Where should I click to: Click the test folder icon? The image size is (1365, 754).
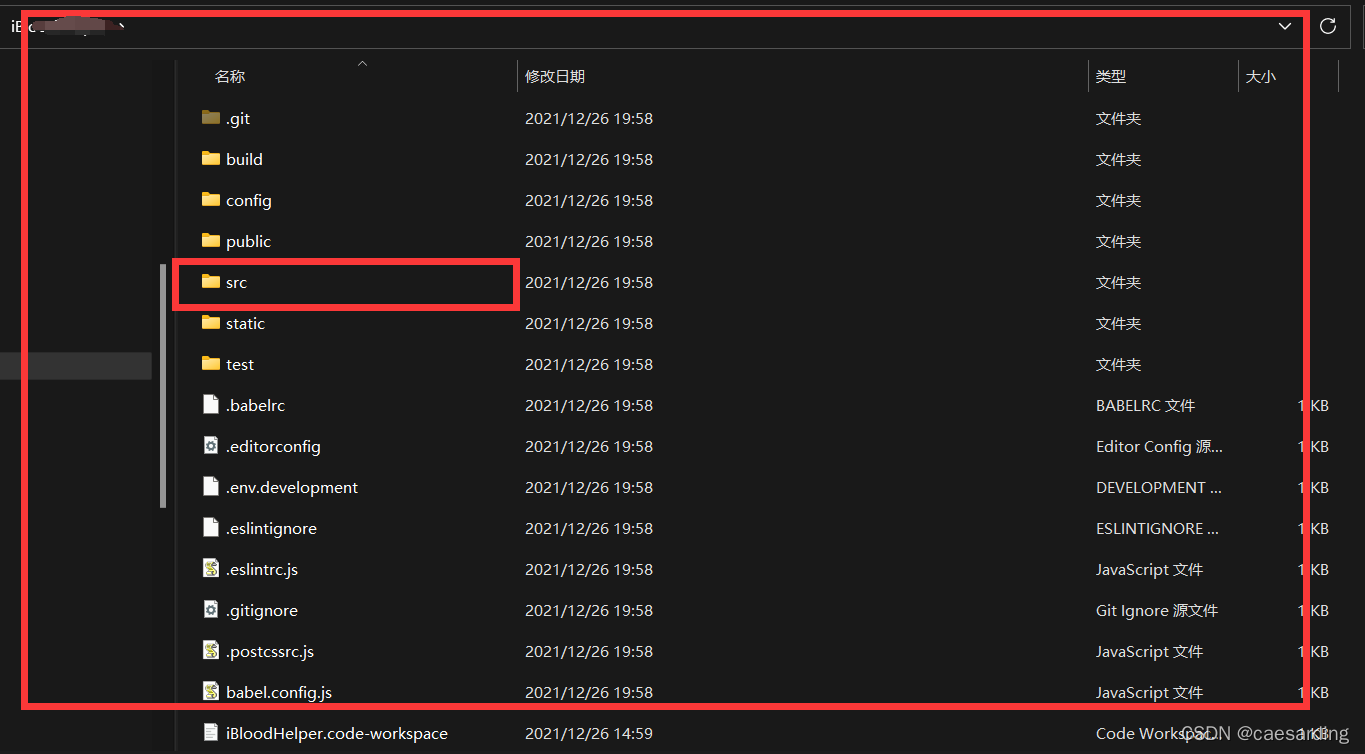pyautogui.click(x=210, y=364)
